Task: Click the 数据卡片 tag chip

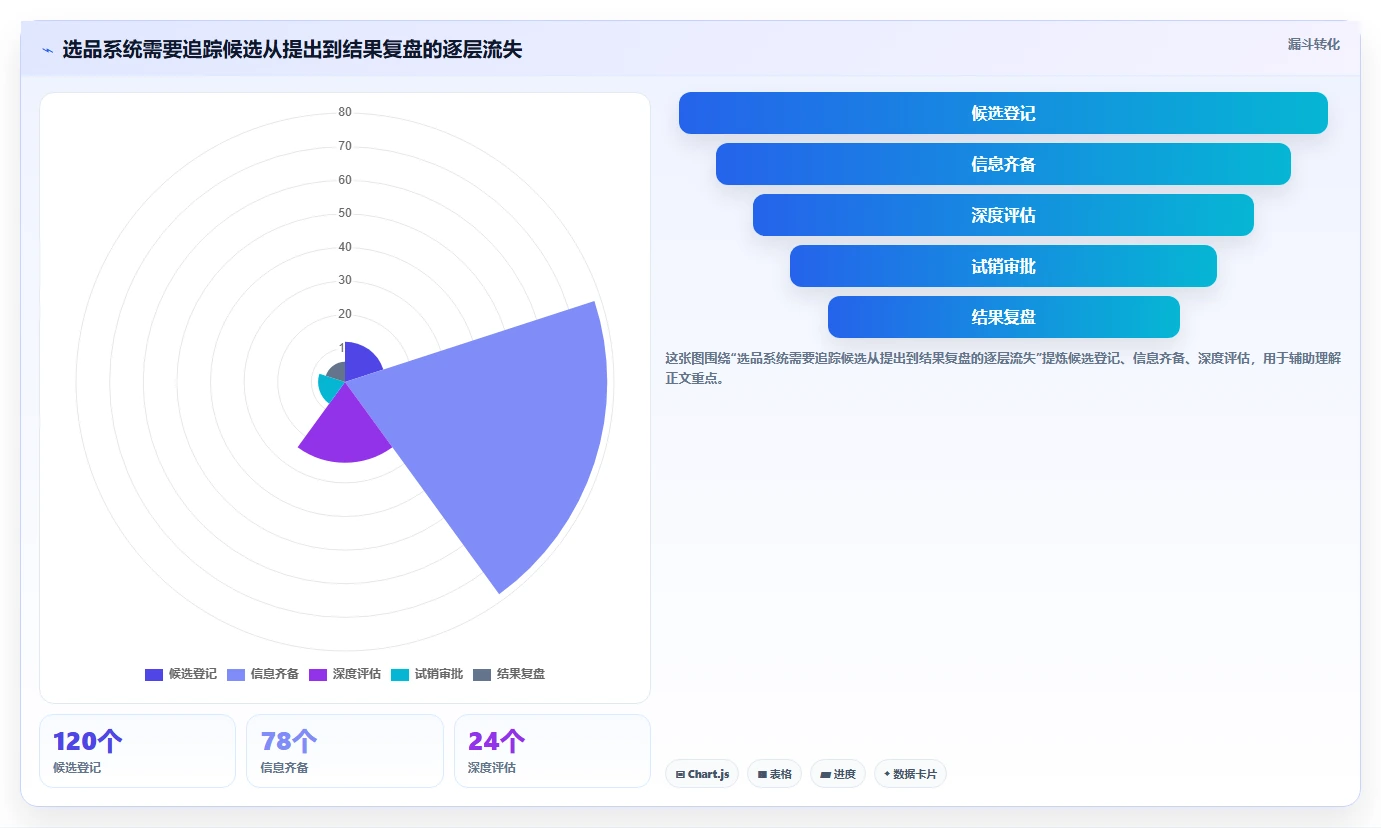Action: pyautogui.click(x=910, y=774)
